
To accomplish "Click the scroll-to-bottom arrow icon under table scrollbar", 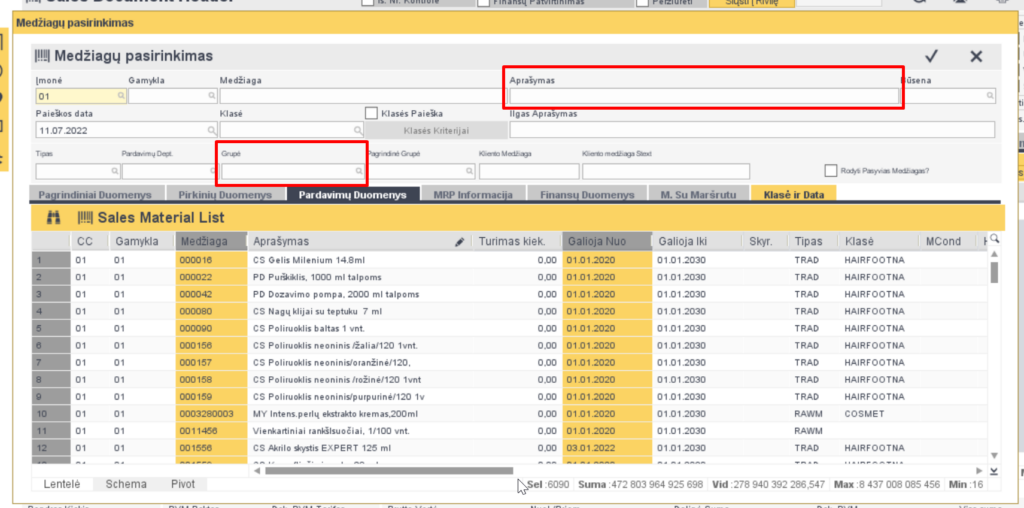I will [993, 471].
